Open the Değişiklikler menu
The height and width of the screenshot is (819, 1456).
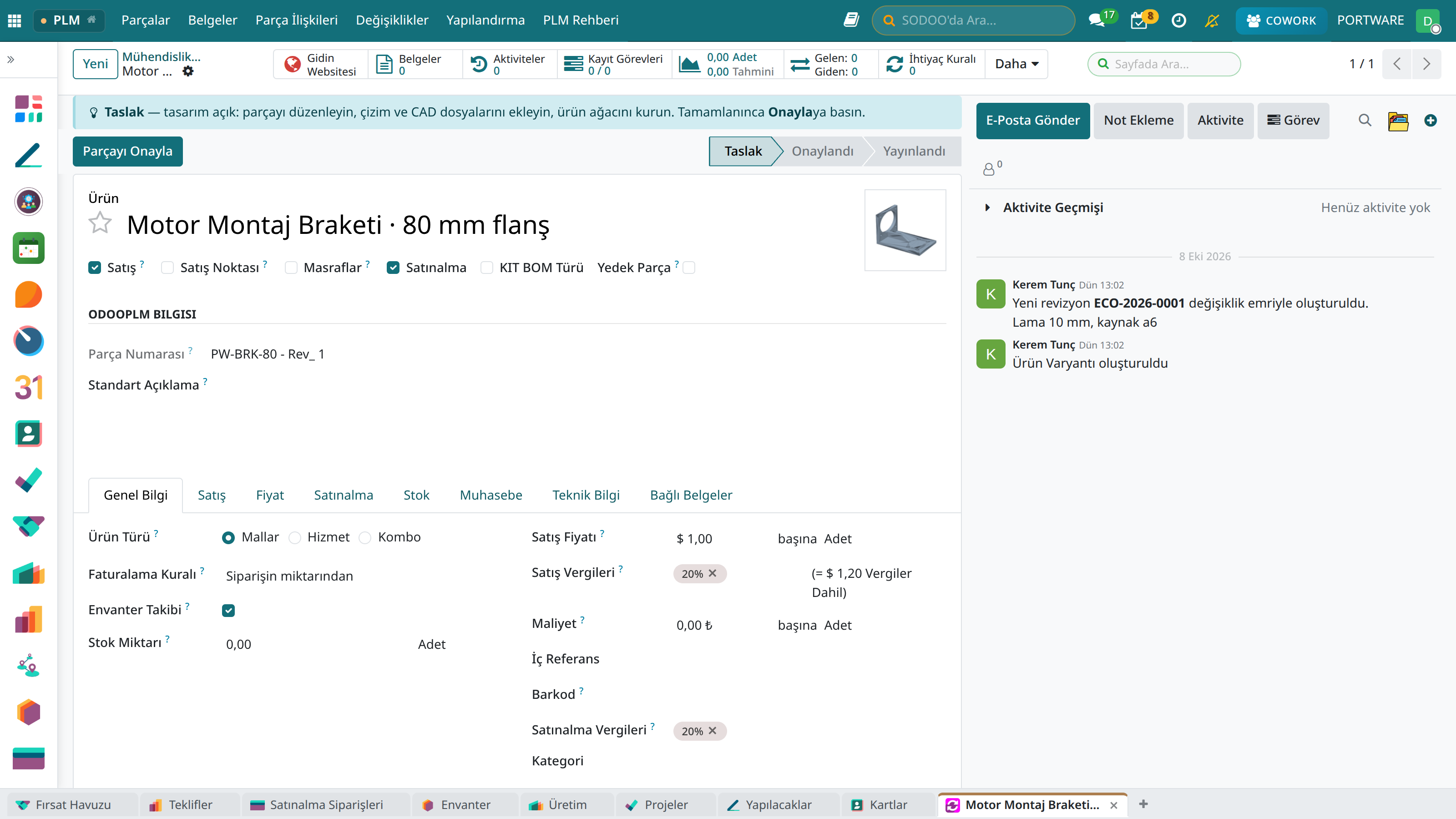click(392, 20)
